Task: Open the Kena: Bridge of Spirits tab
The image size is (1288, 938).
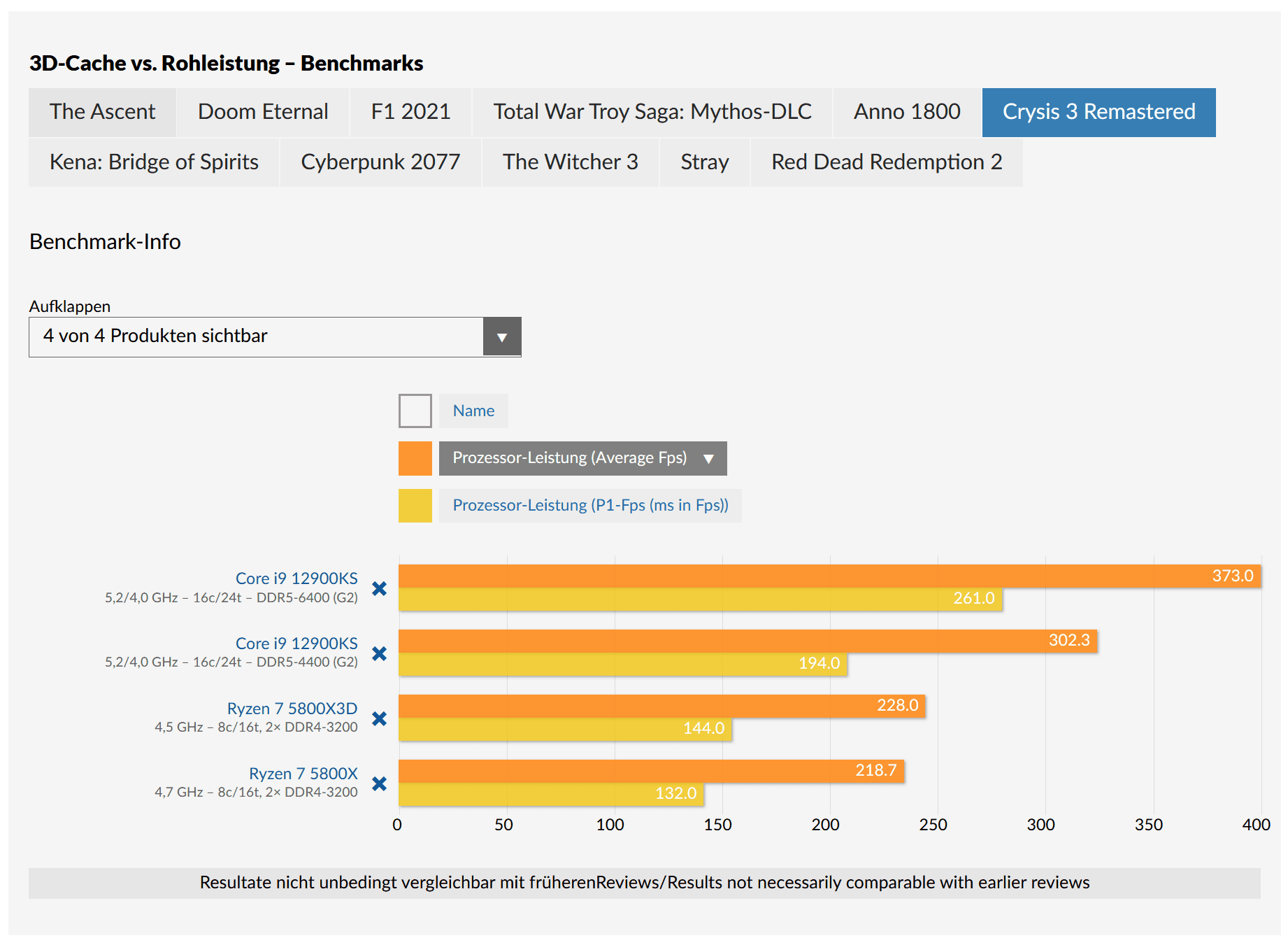Action: point(154,162)
